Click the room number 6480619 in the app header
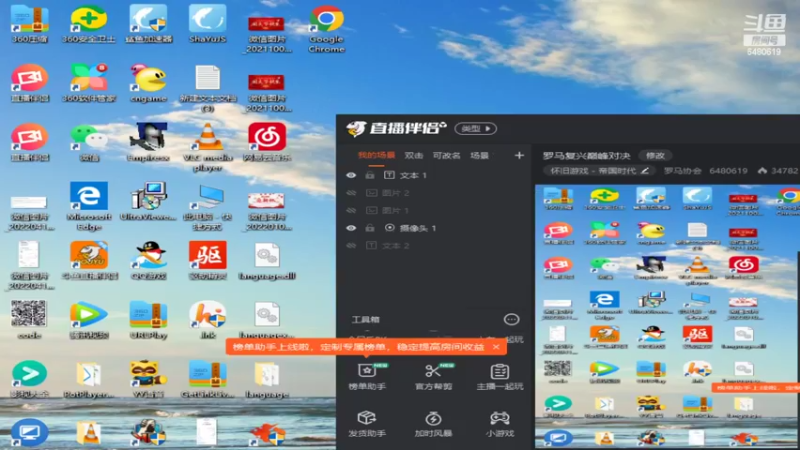The image size is (800, 450). pyautogui.click(x=728, y=171)
